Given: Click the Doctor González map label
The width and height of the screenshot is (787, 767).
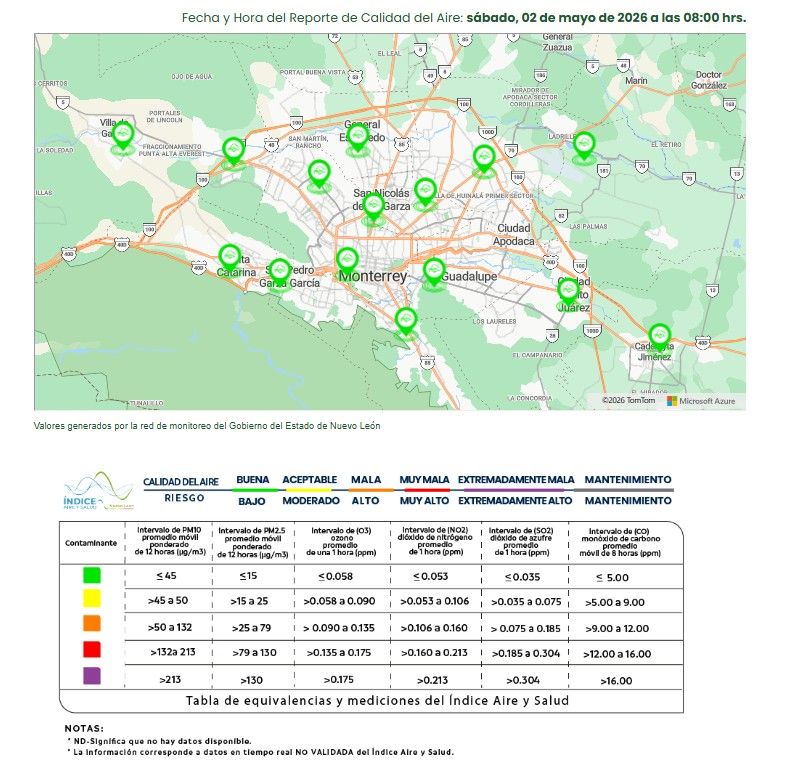Looking at the screenshot, I should 709,80.
